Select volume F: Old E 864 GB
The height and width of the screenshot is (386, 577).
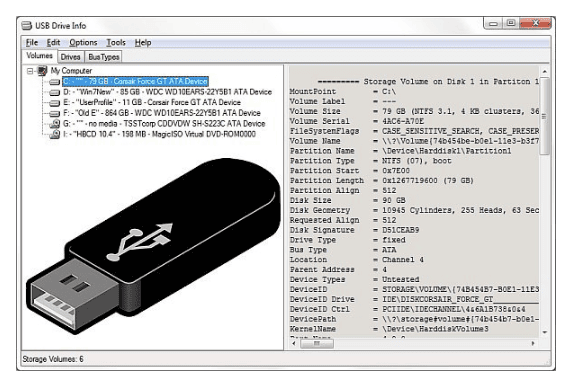click(162, 113)
